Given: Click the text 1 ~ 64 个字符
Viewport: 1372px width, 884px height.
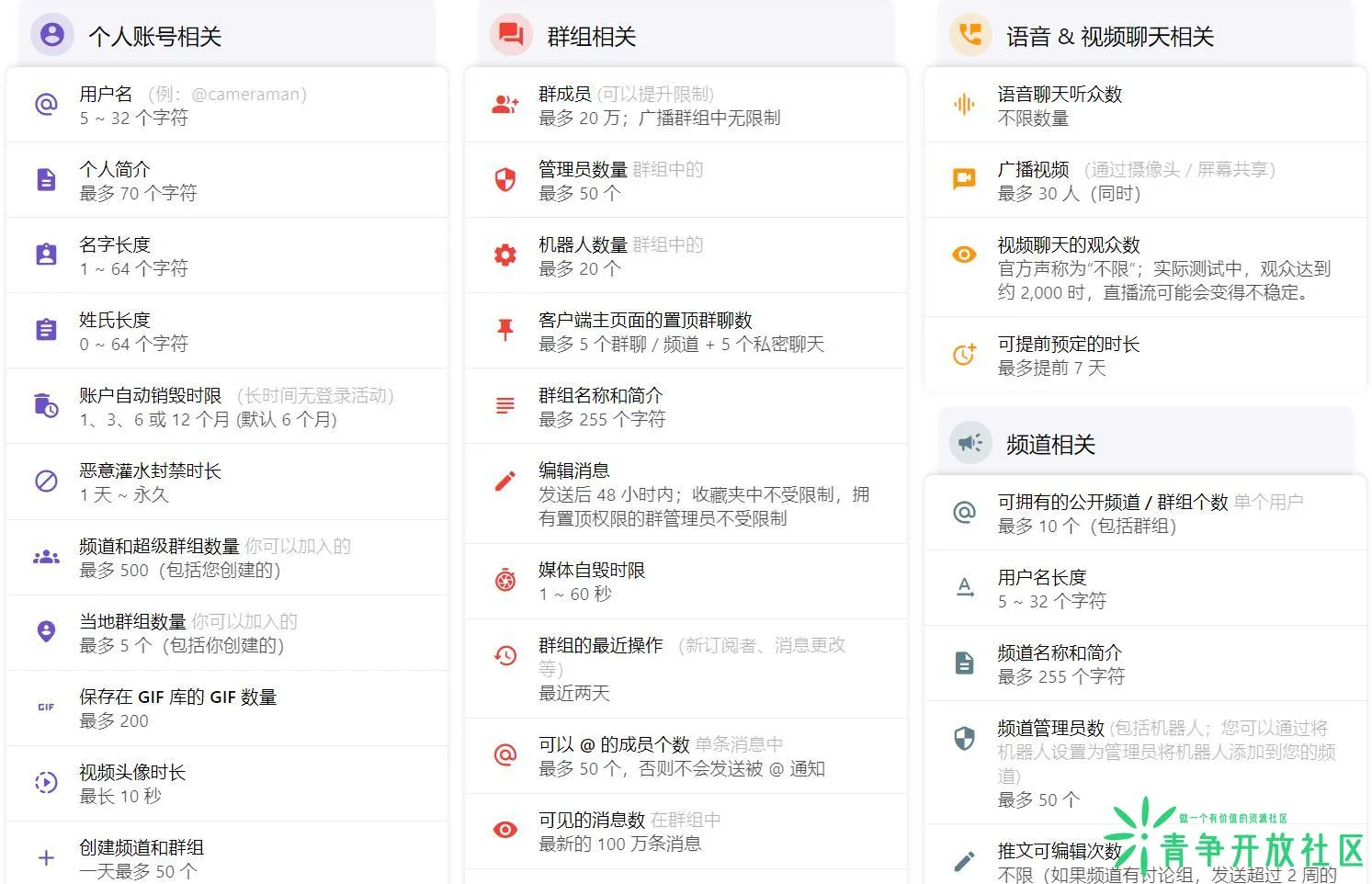Looking at the screenshot, I should click(x=133, y=268).
